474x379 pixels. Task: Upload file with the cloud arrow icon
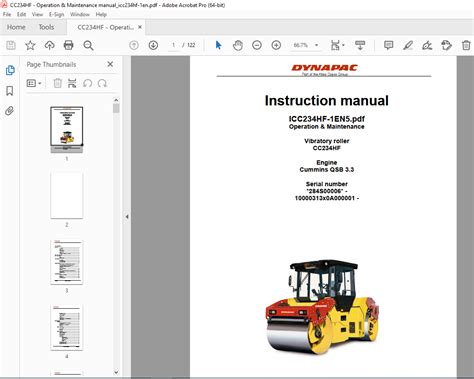pyautogui.click(x=50, y=45)
